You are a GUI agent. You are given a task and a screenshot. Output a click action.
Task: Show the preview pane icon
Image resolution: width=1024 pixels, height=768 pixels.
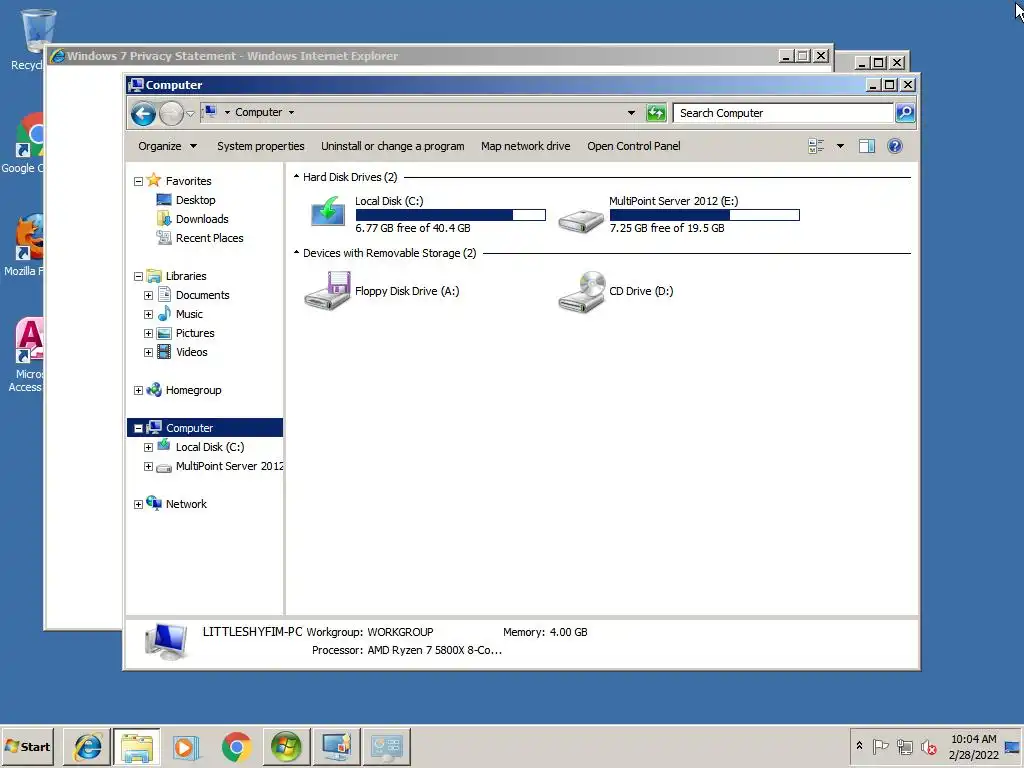(x=867, y=146)
